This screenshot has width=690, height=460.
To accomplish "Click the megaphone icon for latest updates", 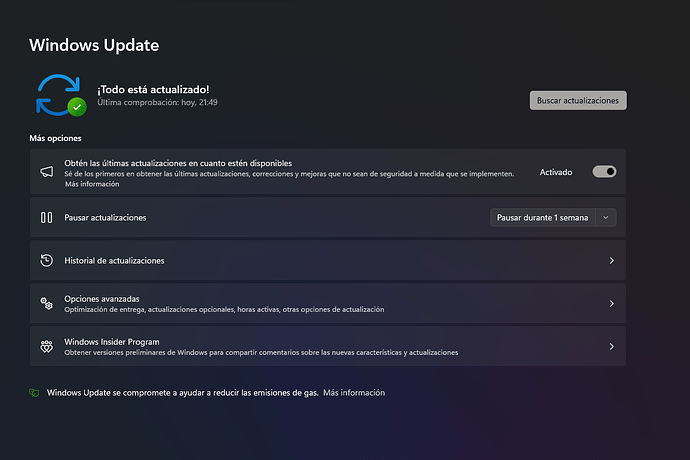I will [x=47, y=172].
